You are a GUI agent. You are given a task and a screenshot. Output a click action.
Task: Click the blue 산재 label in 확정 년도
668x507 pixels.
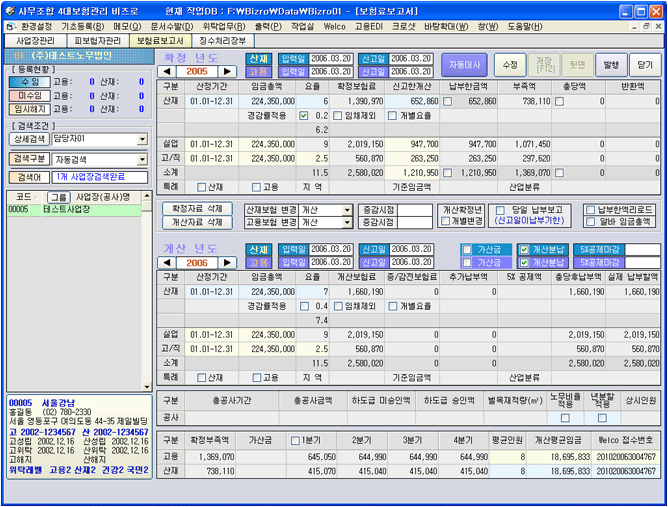pos(259,59)
